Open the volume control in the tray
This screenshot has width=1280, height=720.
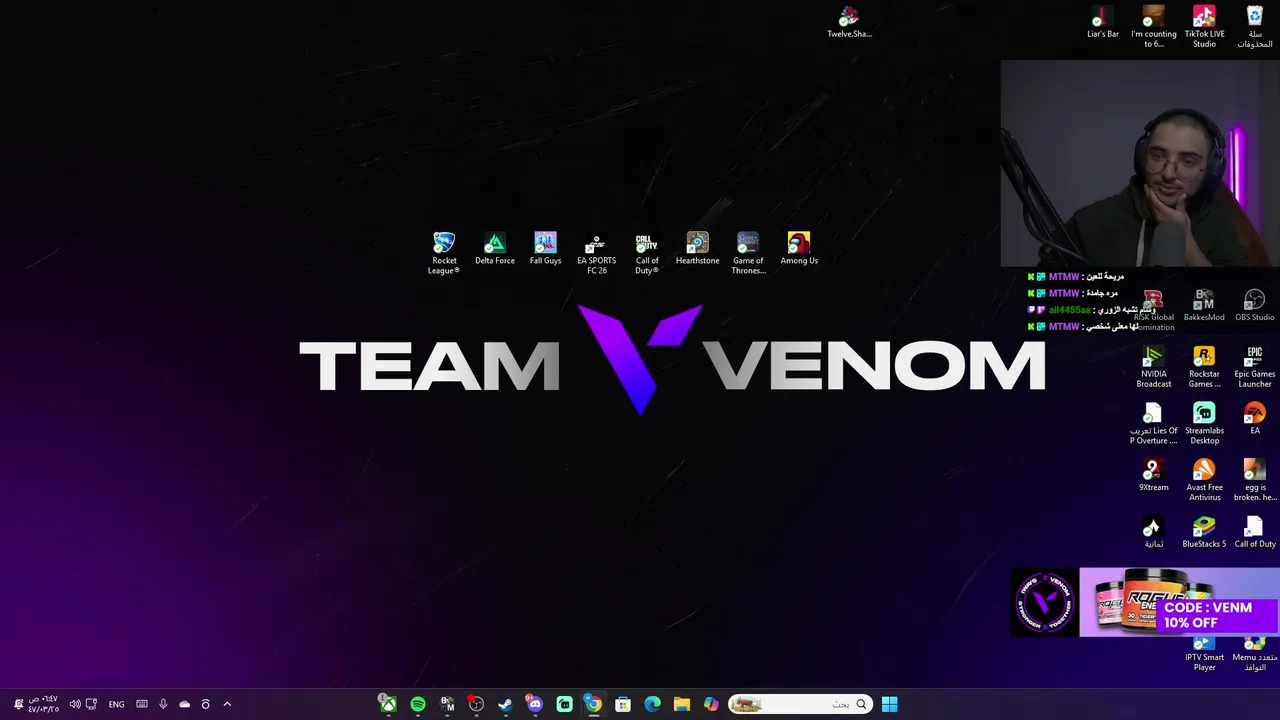(75, 704)
